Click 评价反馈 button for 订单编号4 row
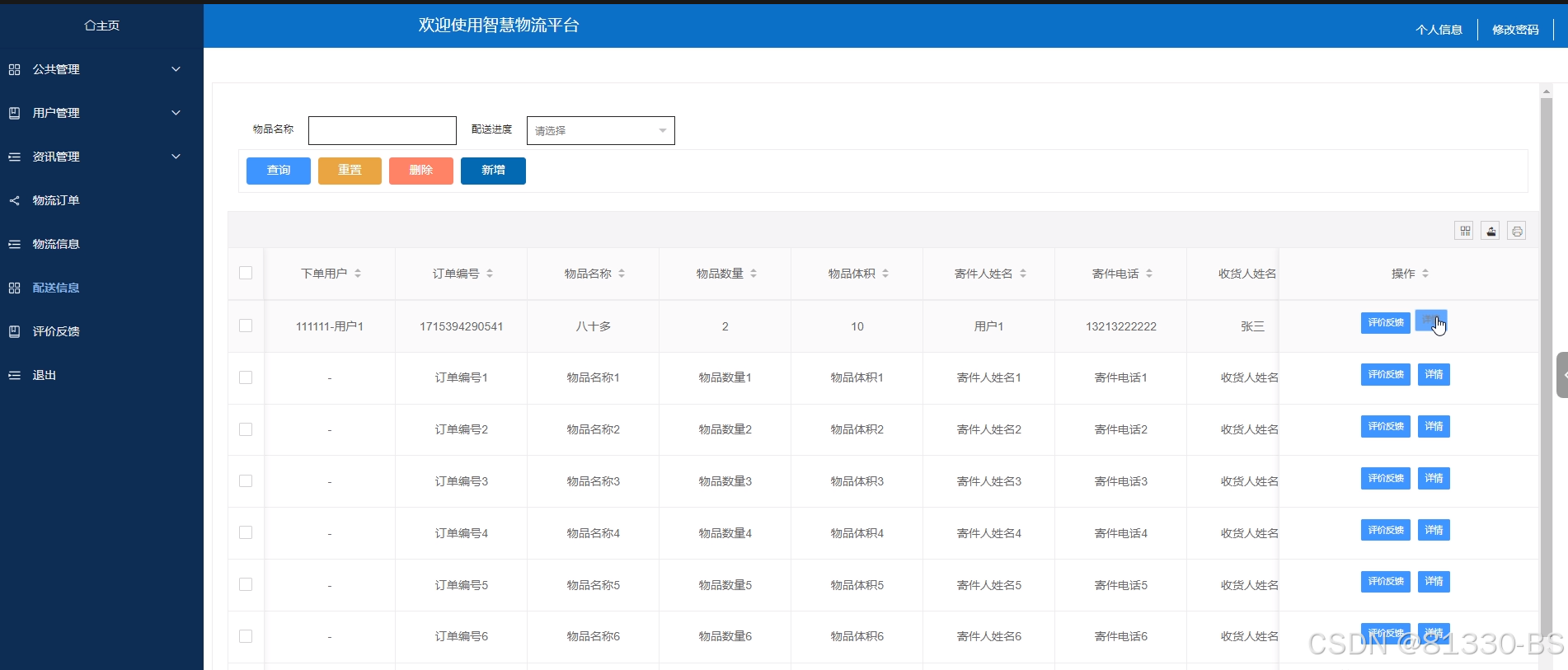Screen dimensions: 1568x670 [x=1386, y=530]
